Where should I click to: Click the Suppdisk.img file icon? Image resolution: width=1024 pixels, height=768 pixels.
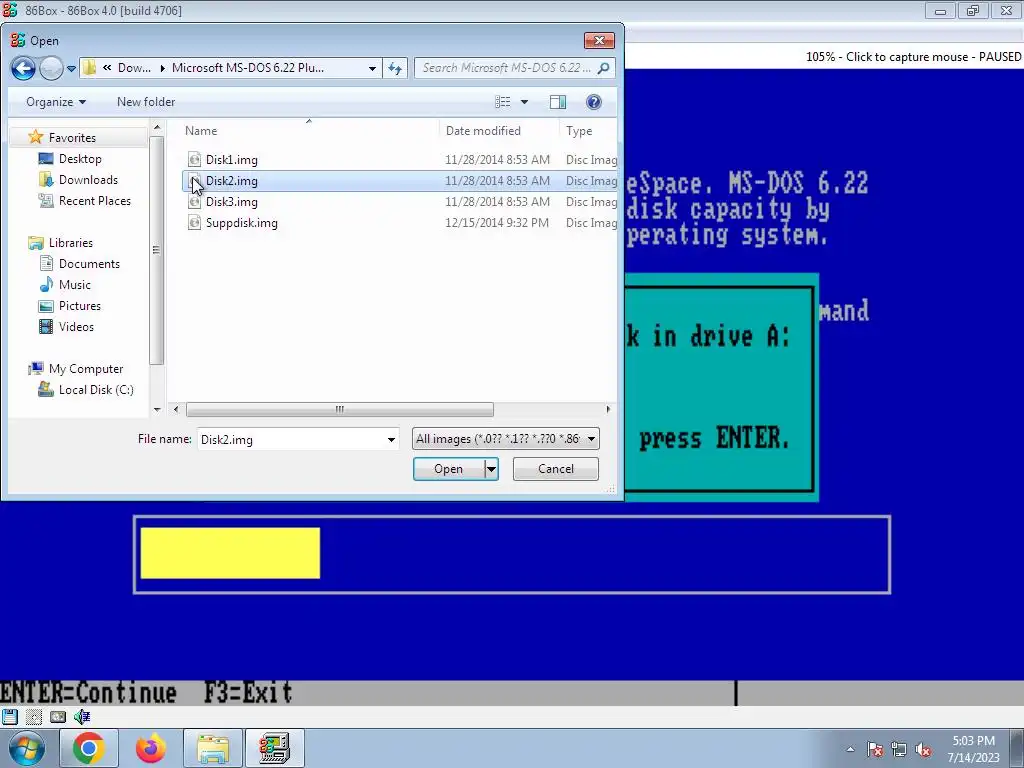pyautogui.click(x=194, y=223)
